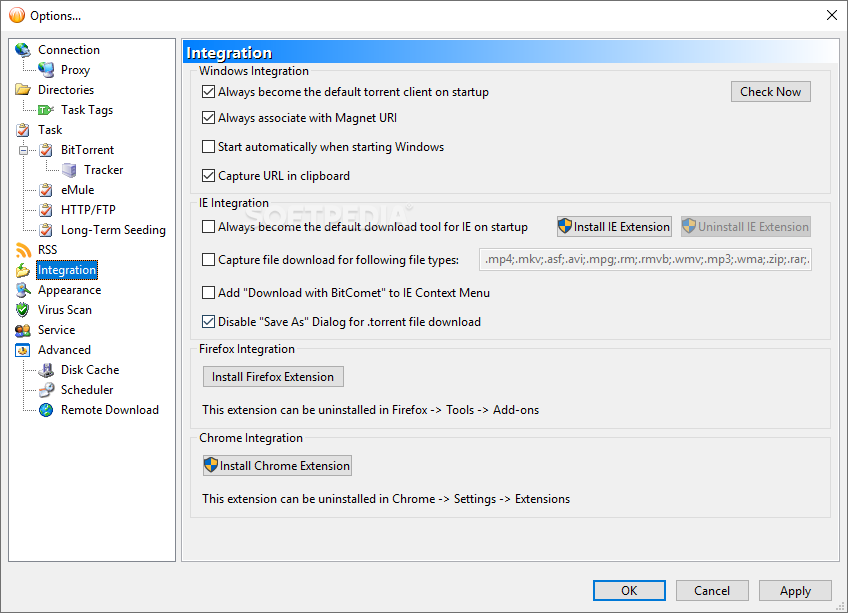
Task: Select Task Tags in the tree
Action: pyautogui.click(x=87, y=110)
